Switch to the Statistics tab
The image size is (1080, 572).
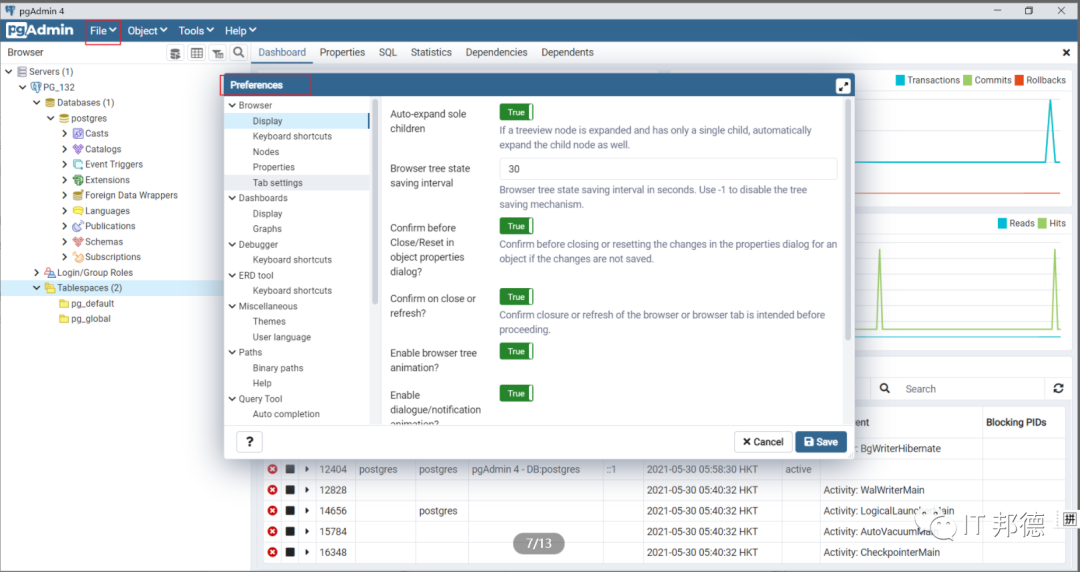pyautogui.click(x=431, y=52)
